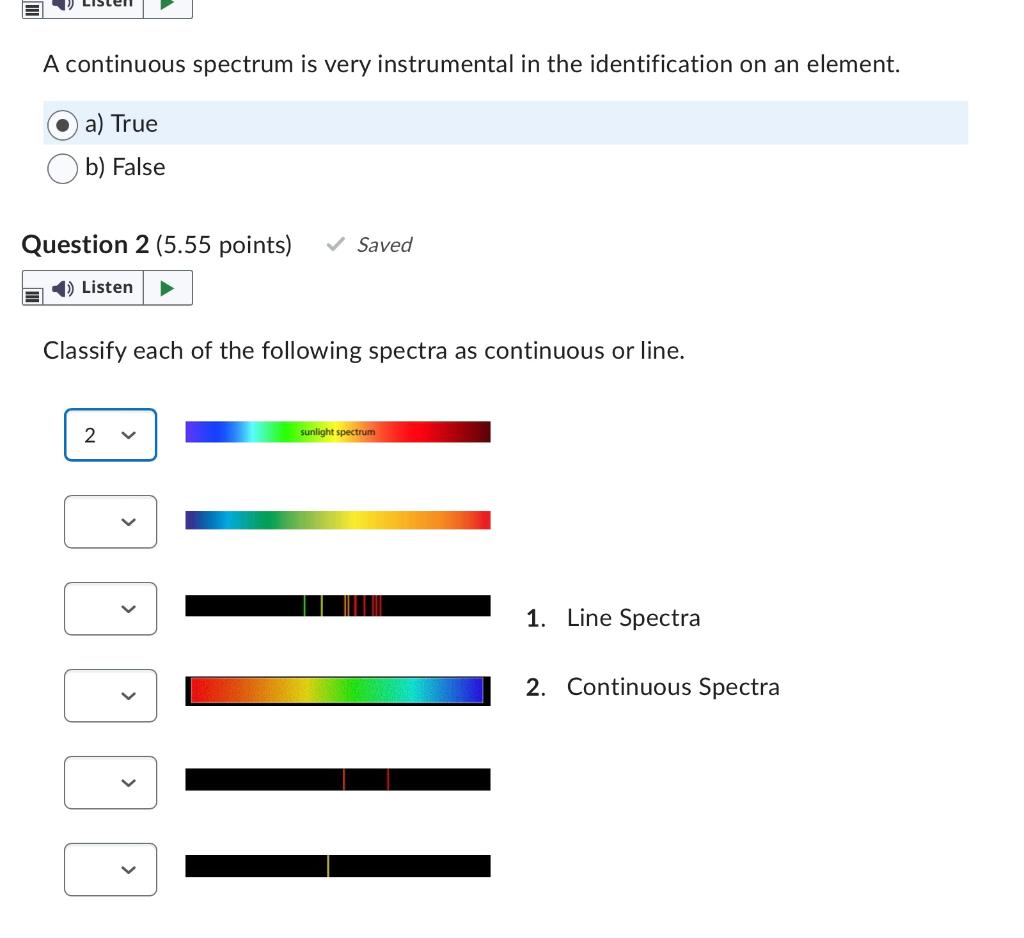Viewport: 1024px width, 938px height.
Task: Play Question 2 audio with green arrow
Action: pyautogui.click(x=167, y=288)
